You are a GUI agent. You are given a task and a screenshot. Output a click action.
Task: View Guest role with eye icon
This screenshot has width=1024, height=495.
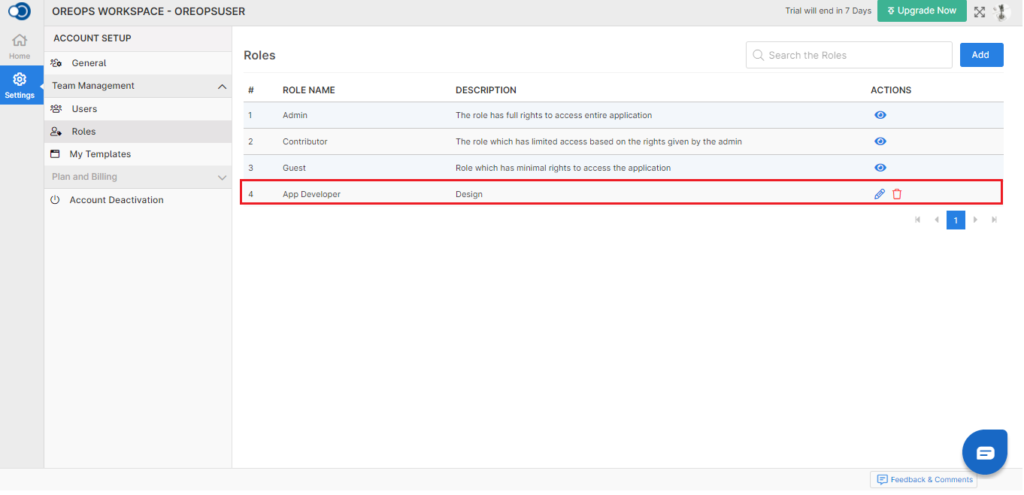(x=880, y=168)
